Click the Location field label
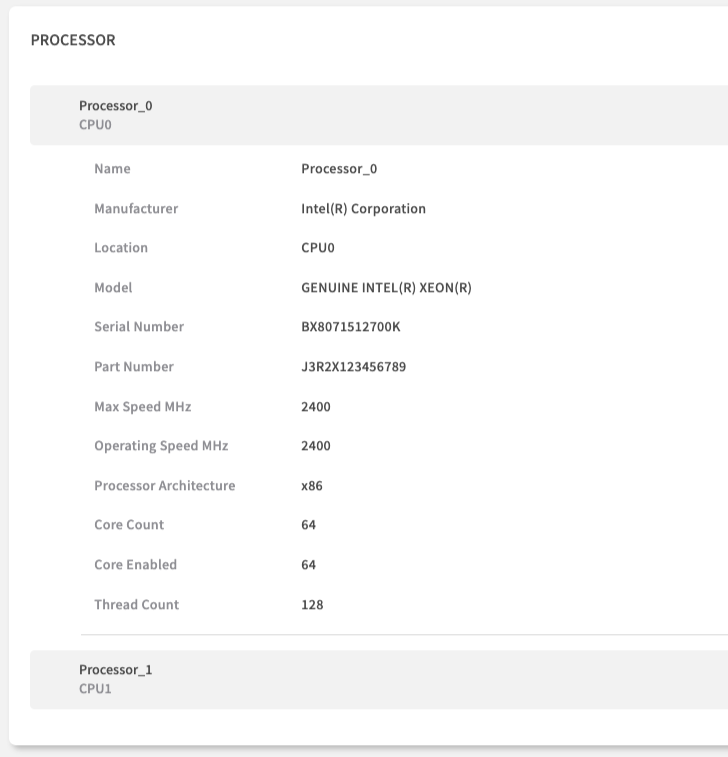This screenshot has width=728, height=757. click(x=121, y=248)
